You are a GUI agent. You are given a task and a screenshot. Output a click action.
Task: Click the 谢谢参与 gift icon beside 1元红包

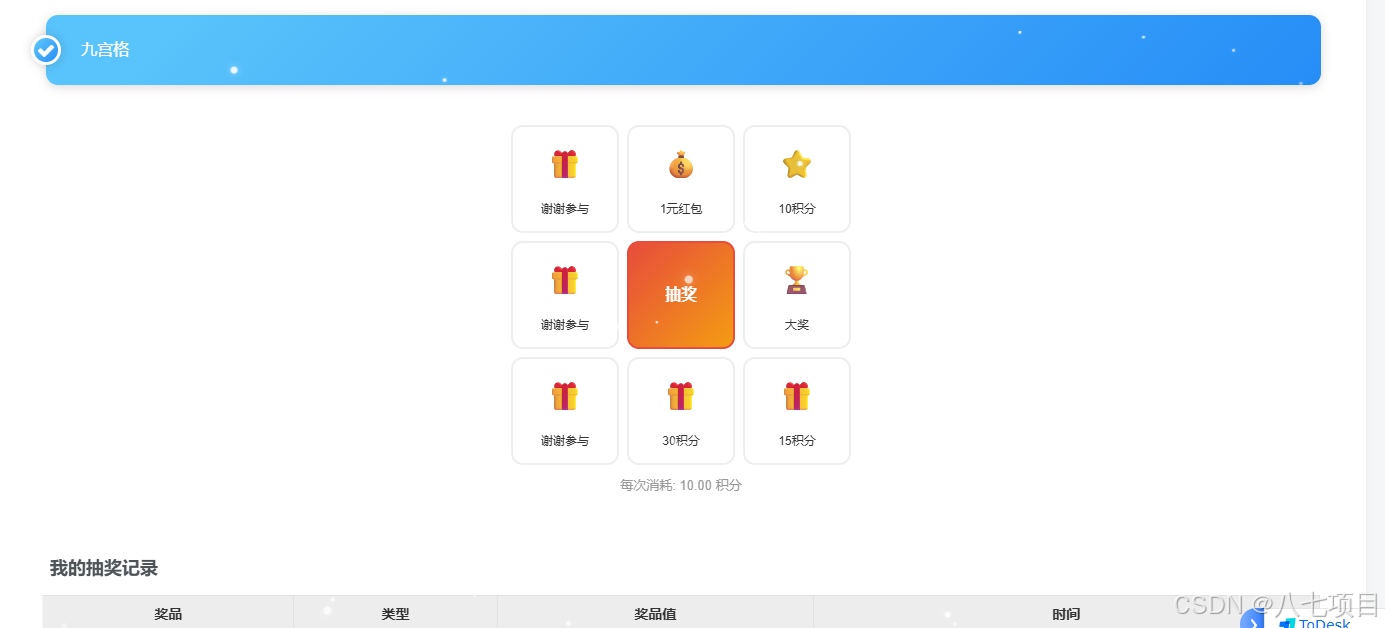(565, 164)
